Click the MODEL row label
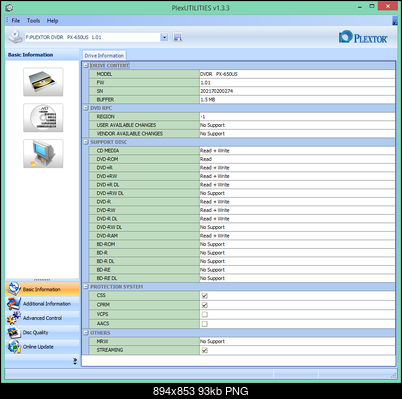 point(104,74)
